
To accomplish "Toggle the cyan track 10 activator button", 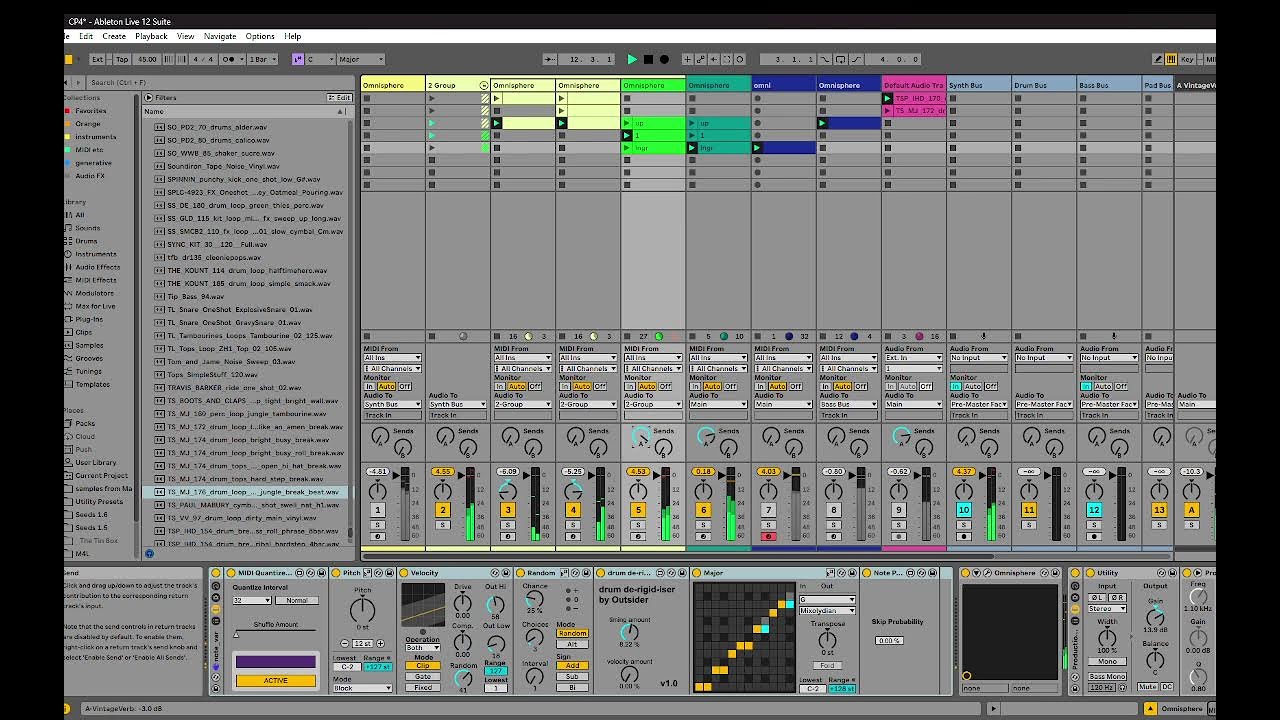I will click(964, 510).
